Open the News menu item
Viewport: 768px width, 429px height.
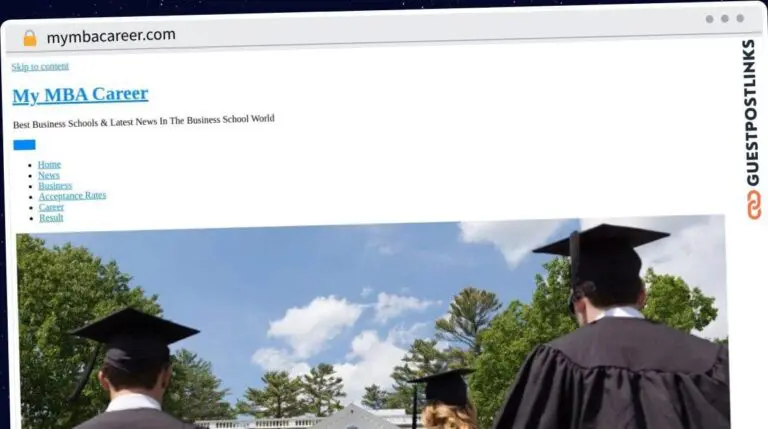49,175
